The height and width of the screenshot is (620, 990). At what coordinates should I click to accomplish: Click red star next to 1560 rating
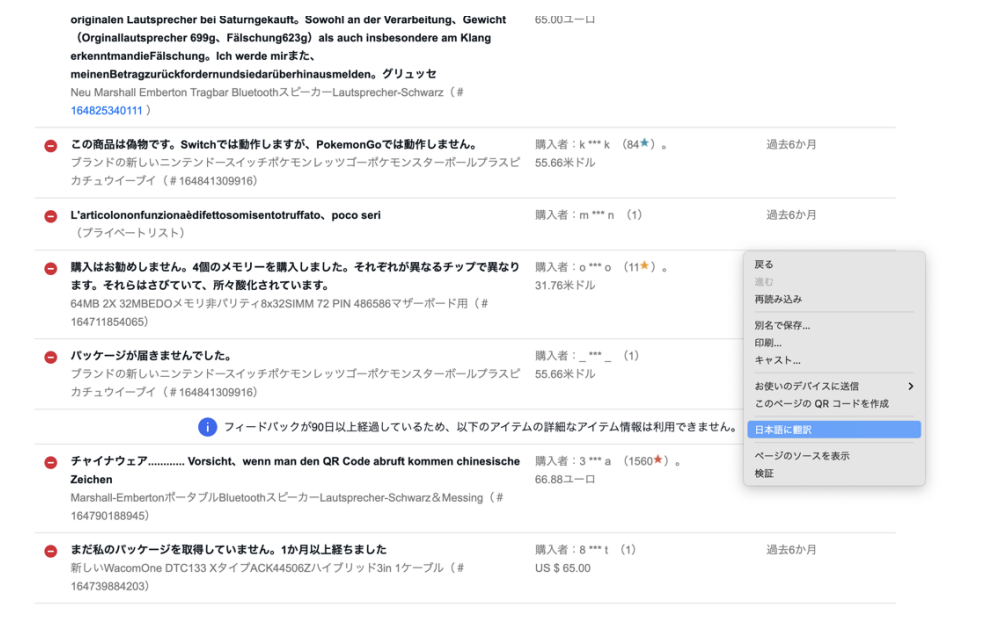[658, 461]
